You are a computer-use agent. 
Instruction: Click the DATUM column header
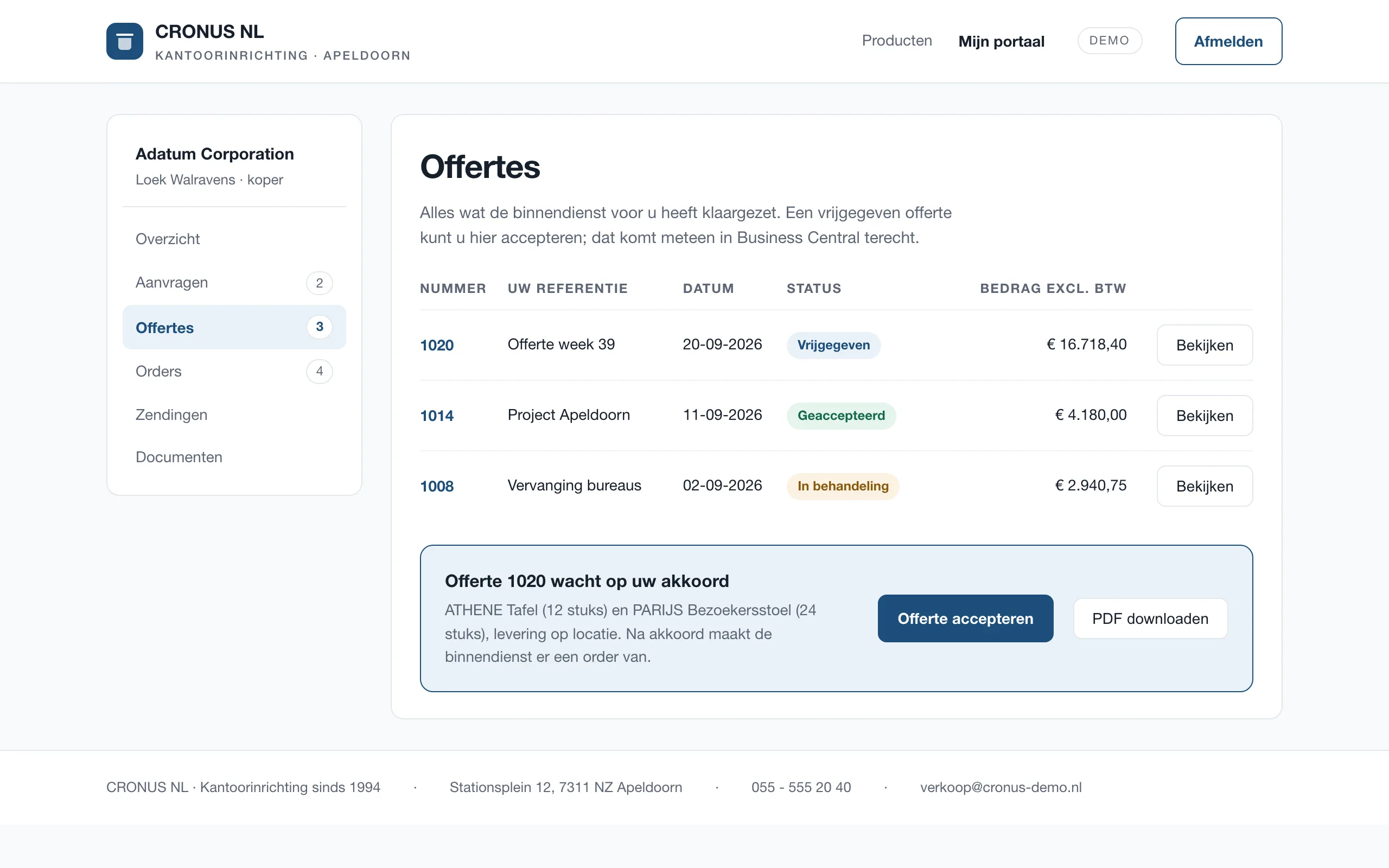(x=708, y=289)
